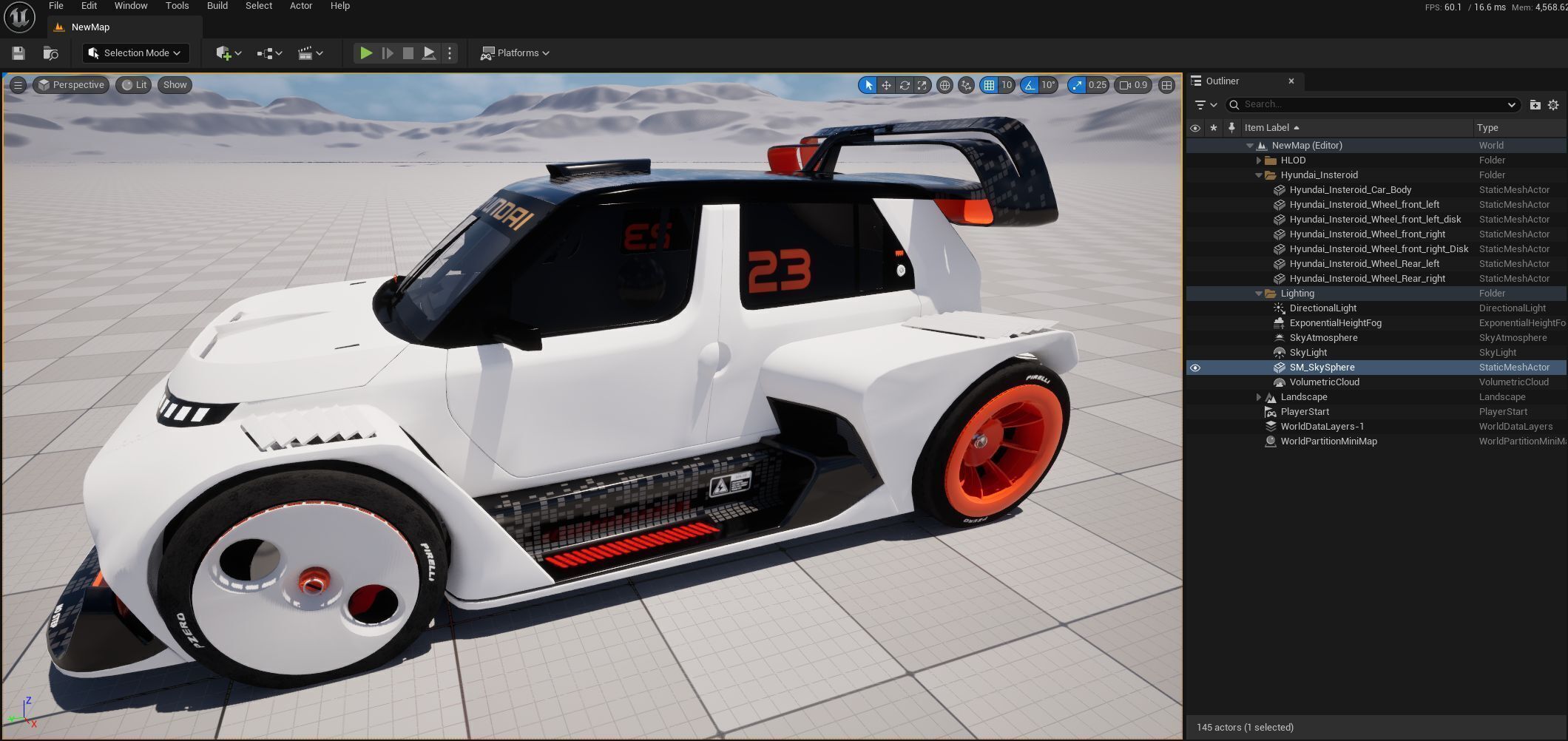Screen dimensions: 1568x741
Task: Activate the scale tool
Action: pos(922,85)
